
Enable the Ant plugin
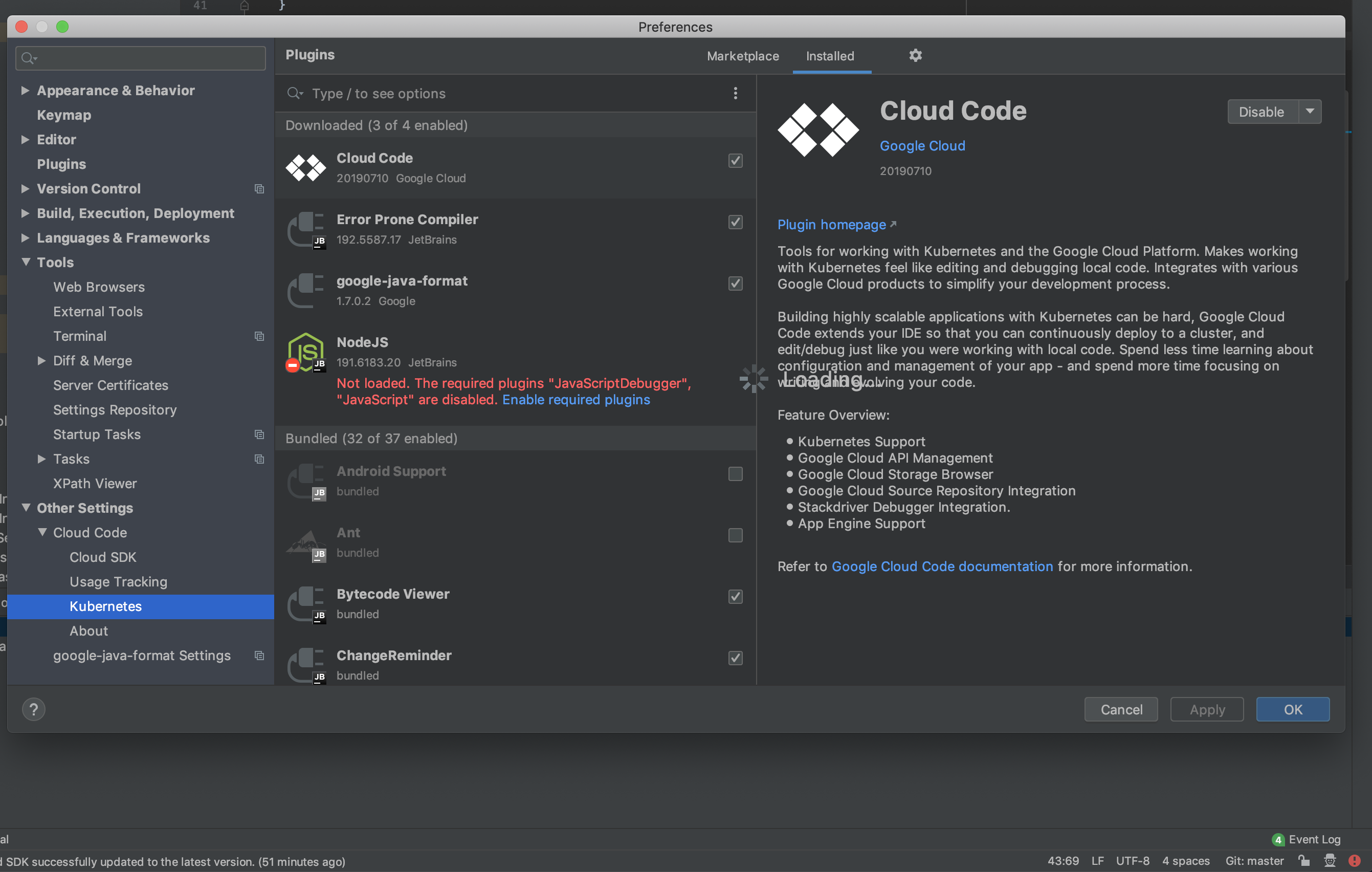coord(735,535)
